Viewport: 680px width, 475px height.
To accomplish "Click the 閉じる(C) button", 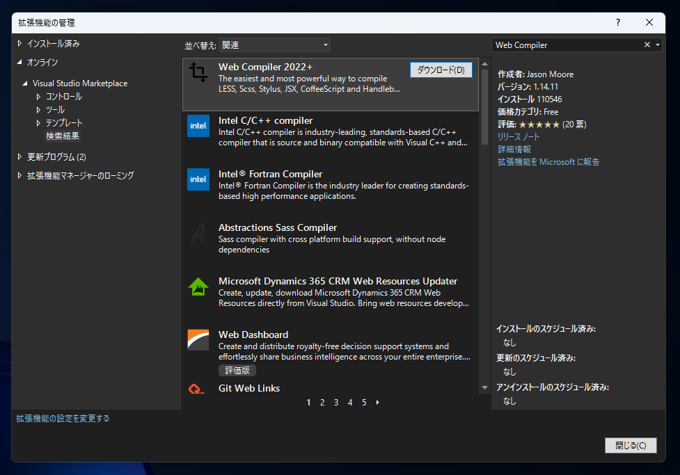I will coord(631,446).
